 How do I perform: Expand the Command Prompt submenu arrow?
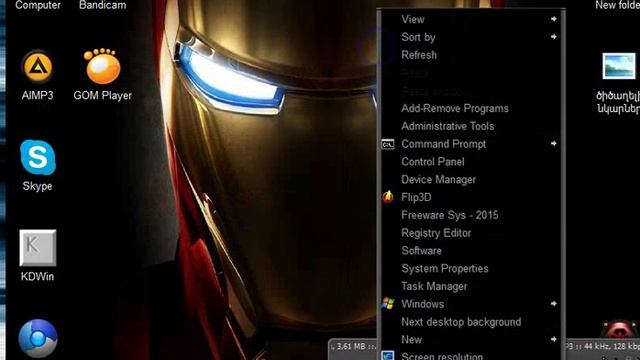(x=553, y=144)
